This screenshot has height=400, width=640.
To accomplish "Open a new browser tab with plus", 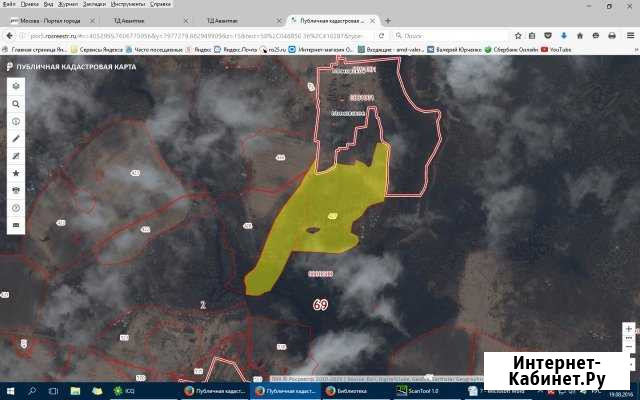I will pyautogui.click(x=388, y=20).
